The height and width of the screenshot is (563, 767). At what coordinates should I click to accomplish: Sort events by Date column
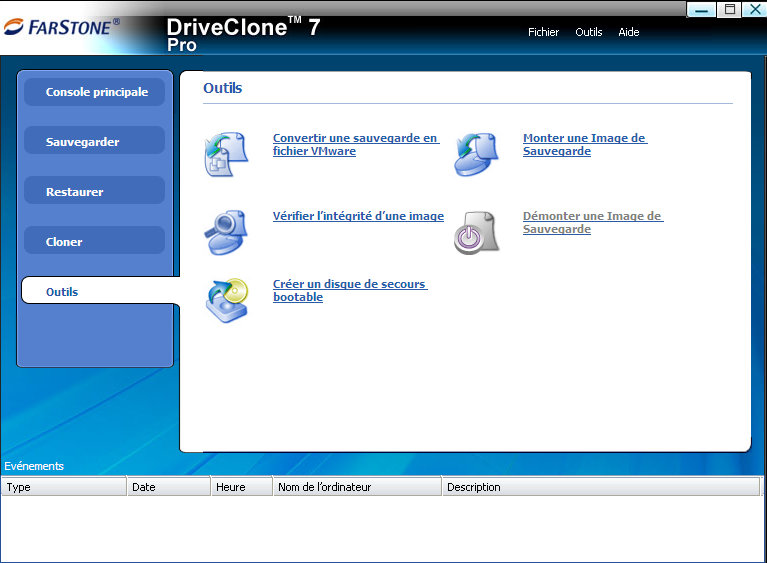click(169, 487)
